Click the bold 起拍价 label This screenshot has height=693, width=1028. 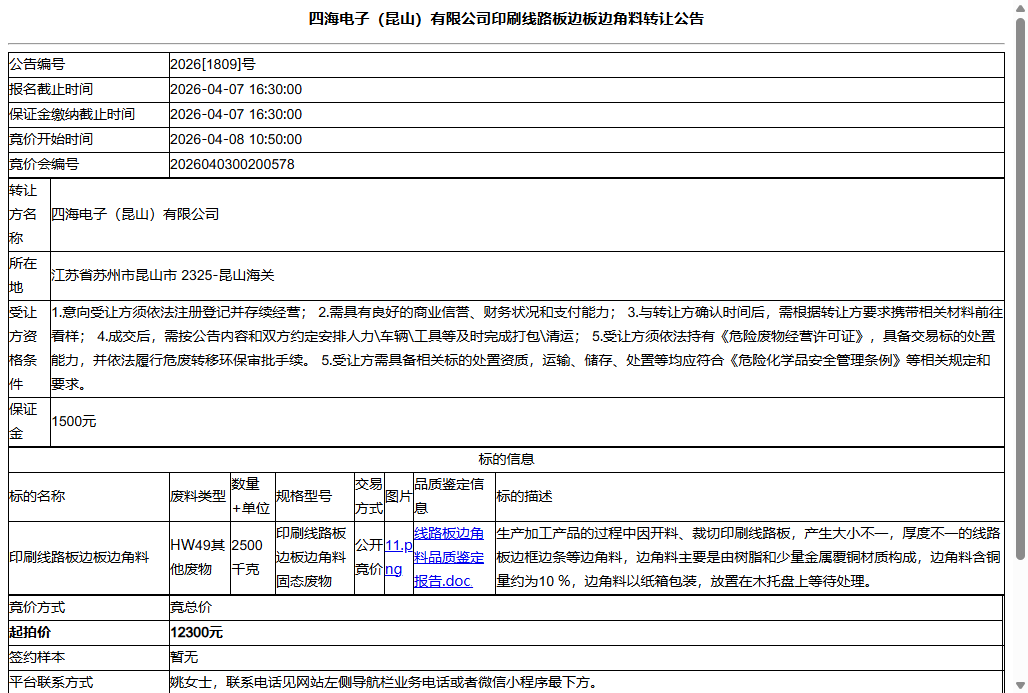(30, 633)
